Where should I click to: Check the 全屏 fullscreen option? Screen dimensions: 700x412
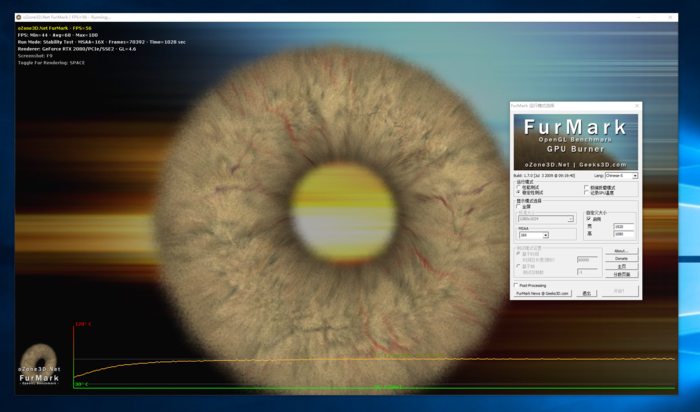519,207
